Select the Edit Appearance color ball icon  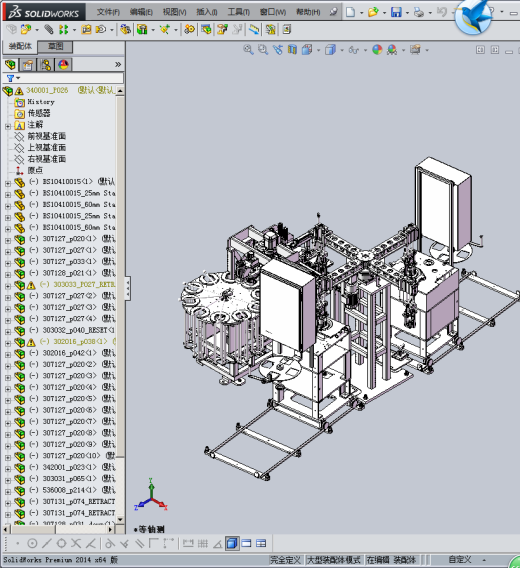tap(377, 50)
